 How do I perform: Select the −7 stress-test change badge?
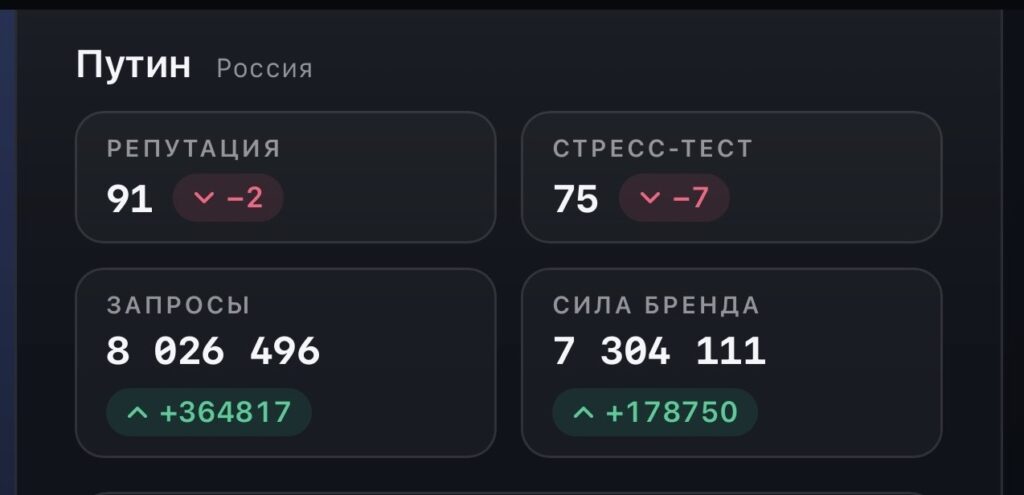[x=674, y=198]
